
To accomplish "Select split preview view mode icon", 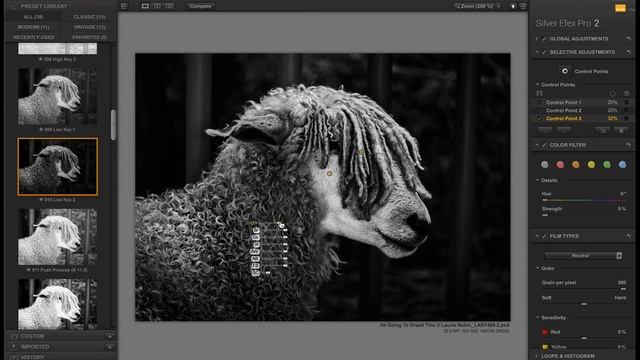I will coord(157,6).
